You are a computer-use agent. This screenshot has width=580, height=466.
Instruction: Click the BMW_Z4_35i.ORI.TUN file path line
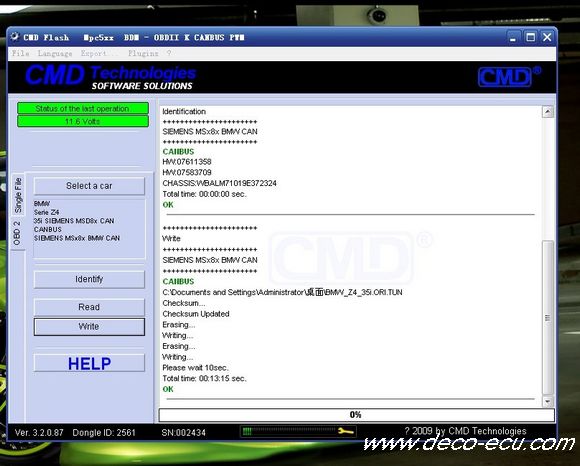282,292
